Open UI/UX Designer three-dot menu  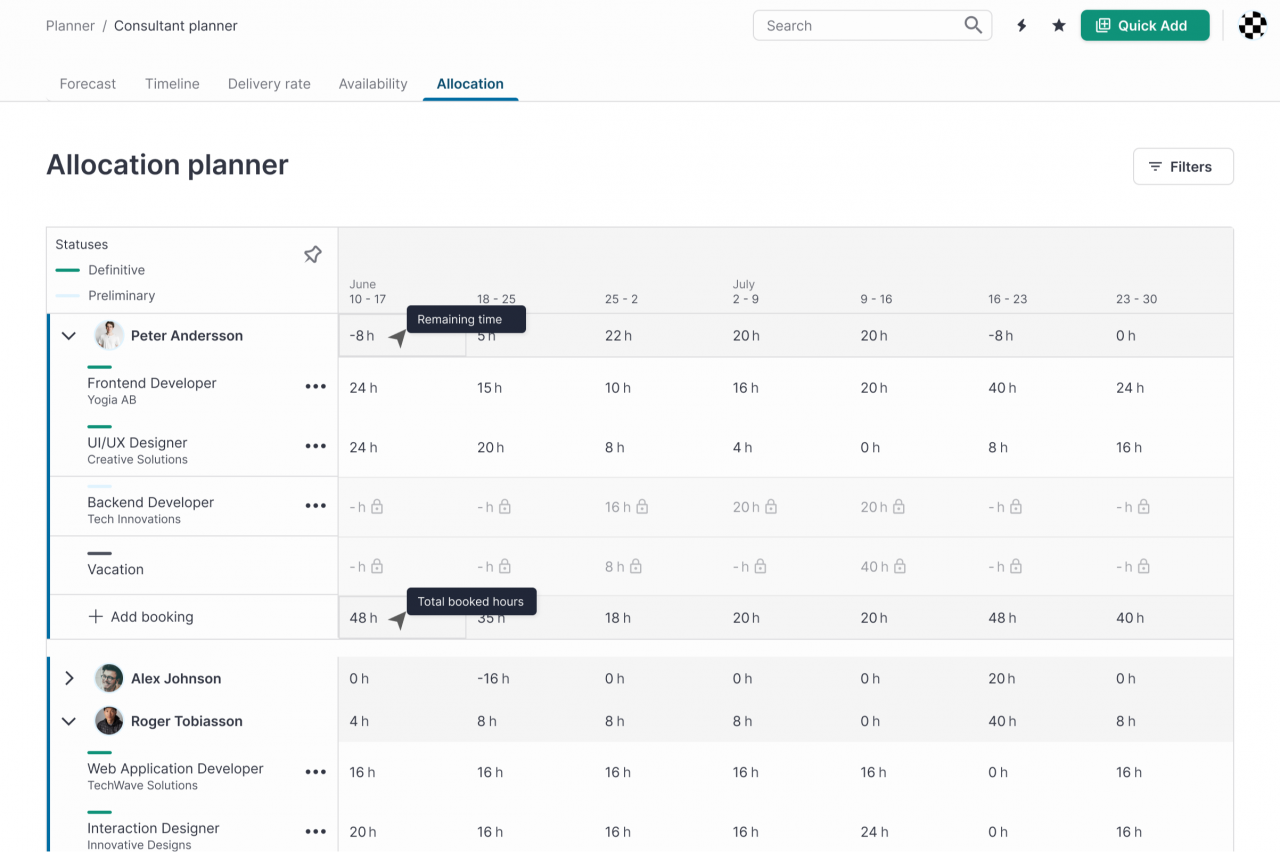point(316,447)
